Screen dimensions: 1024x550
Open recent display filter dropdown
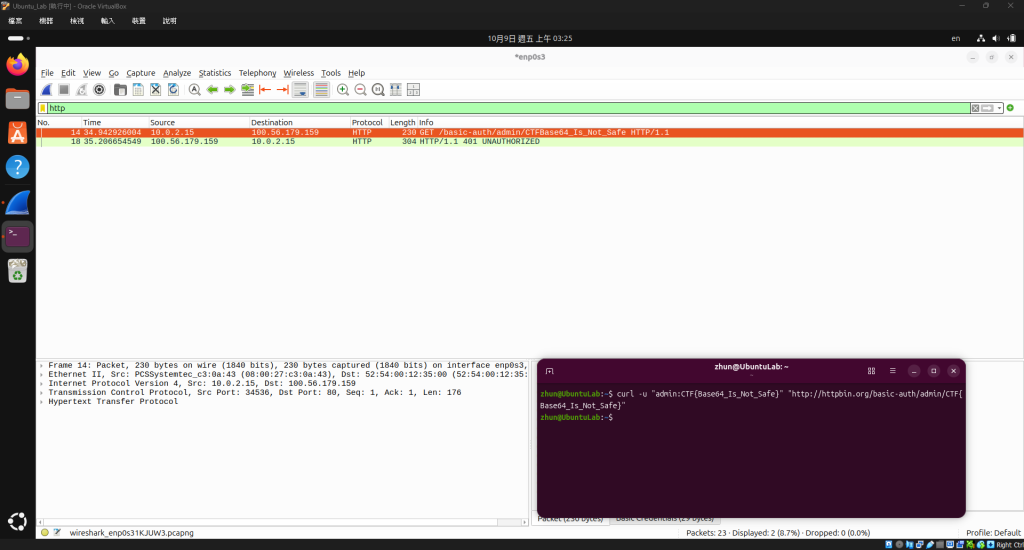tap(999, 108)
